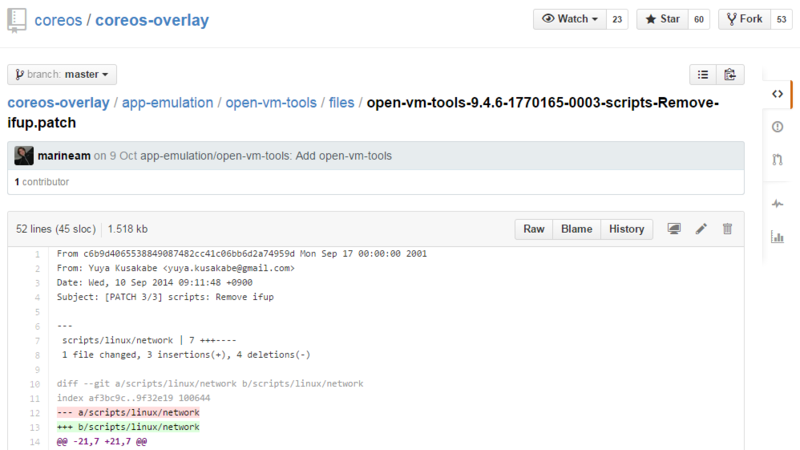Open file History

point(627,229)
